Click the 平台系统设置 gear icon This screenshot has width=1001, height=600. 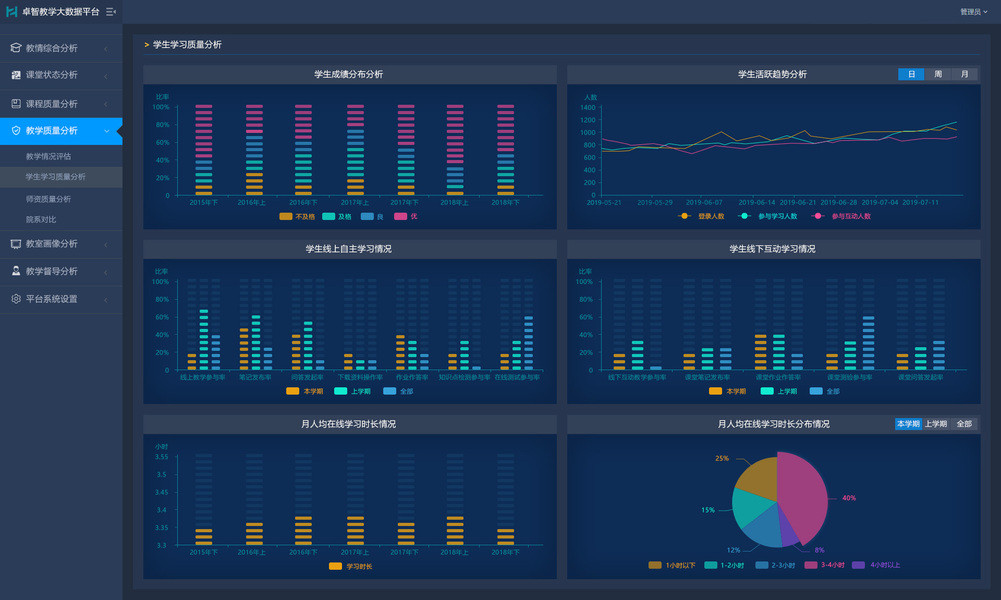tap(16, 299)
